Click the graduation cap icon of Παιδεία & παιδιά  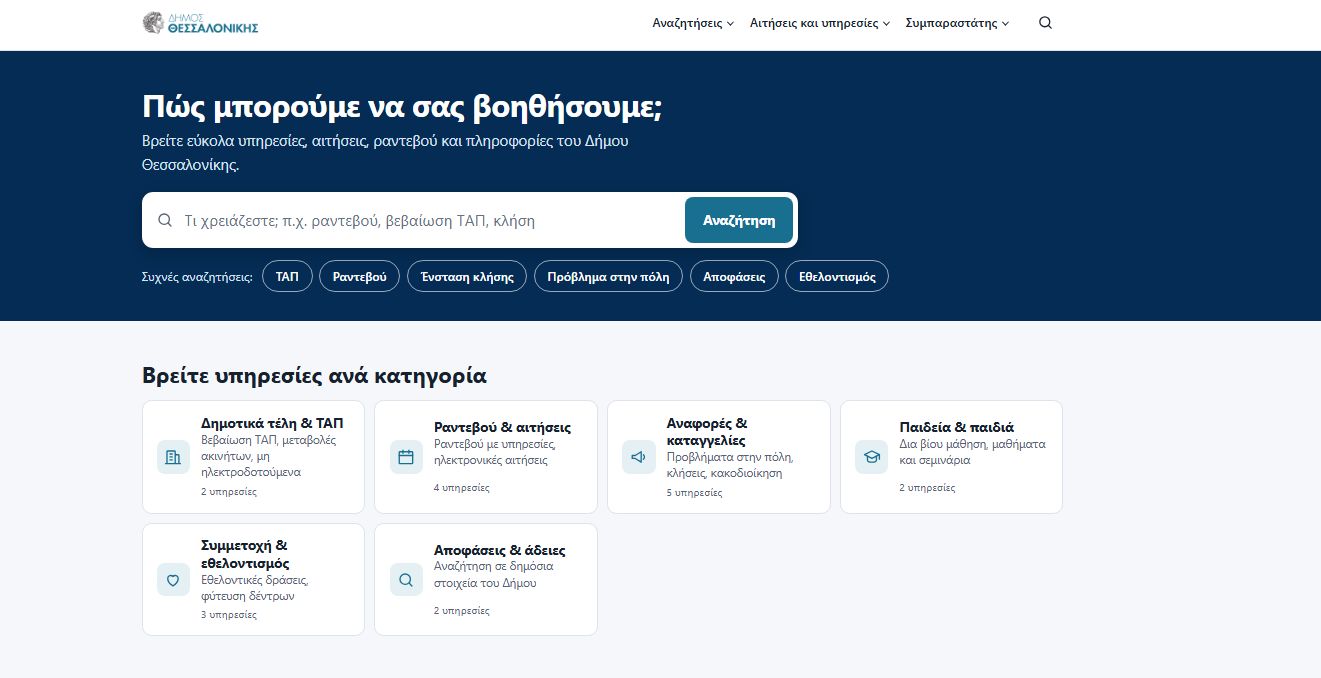[x=871, y=457]
